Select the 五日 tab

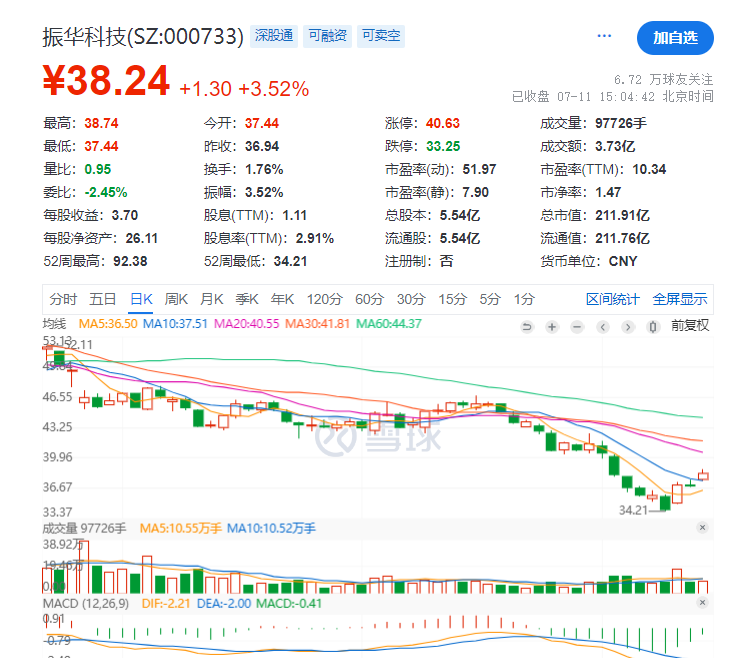point(102,299)
